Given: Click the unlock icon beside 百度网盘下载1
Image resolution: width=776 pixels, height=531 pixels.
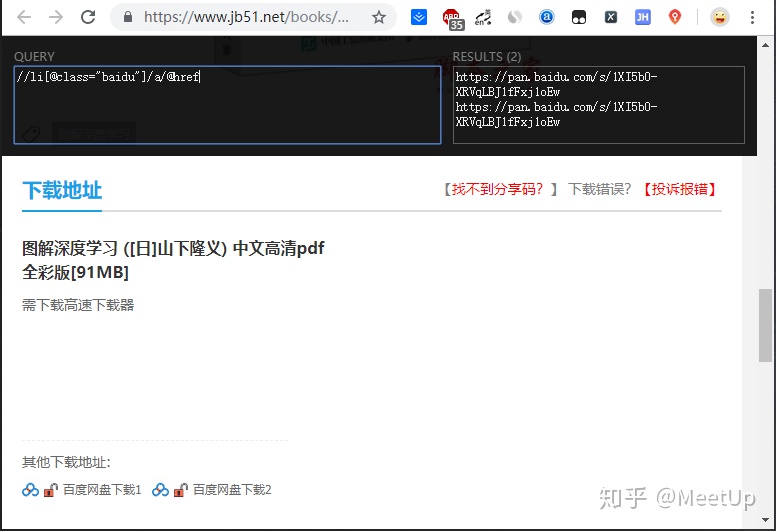Looking at the screenshot, I should point(50,490).
